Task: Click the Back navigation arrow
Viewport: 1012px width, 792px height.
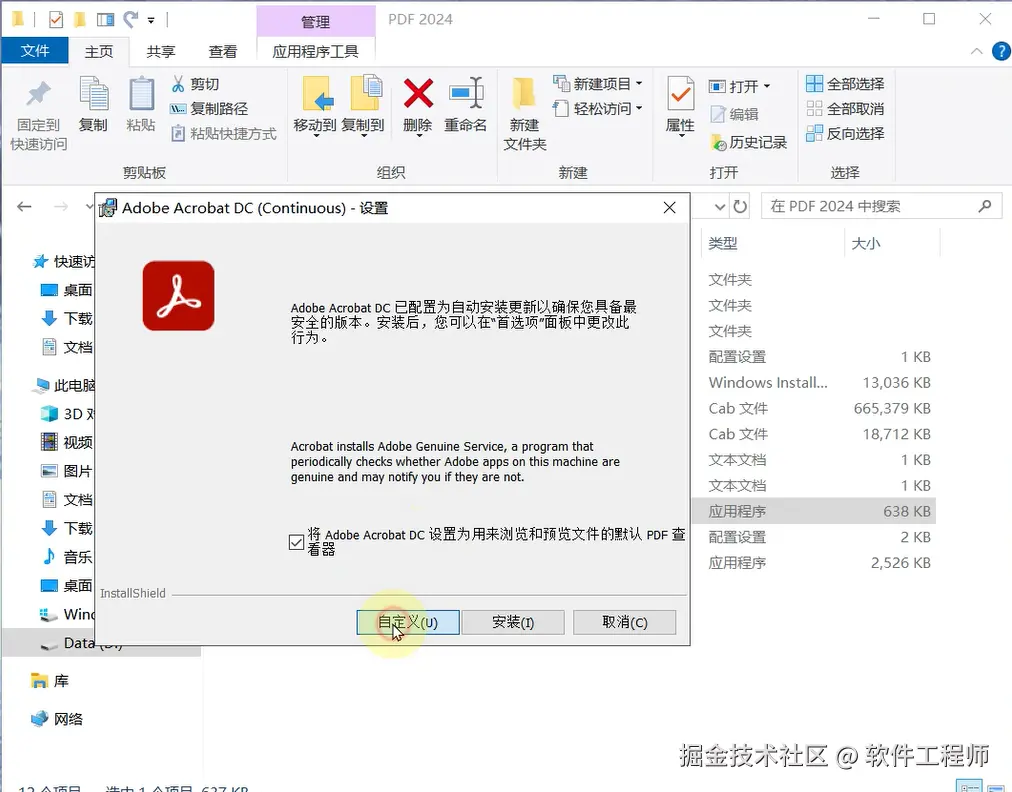Action: [25, 207]
